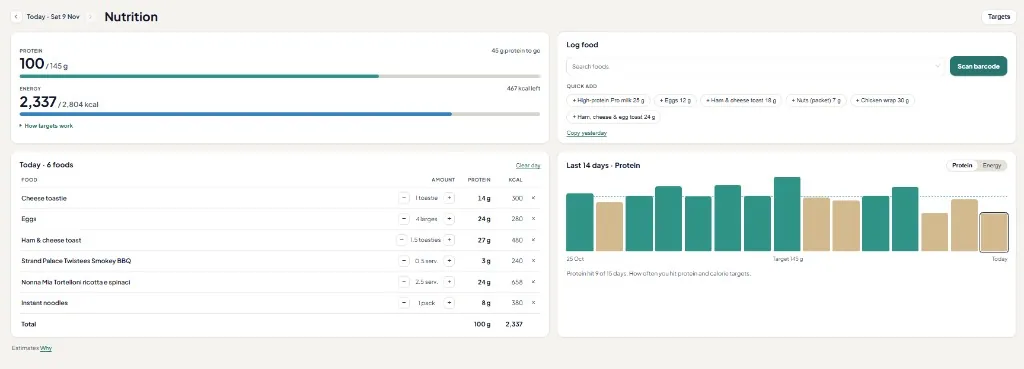
Task: Click the tallest green chart bar
Action: coord(787,214)
